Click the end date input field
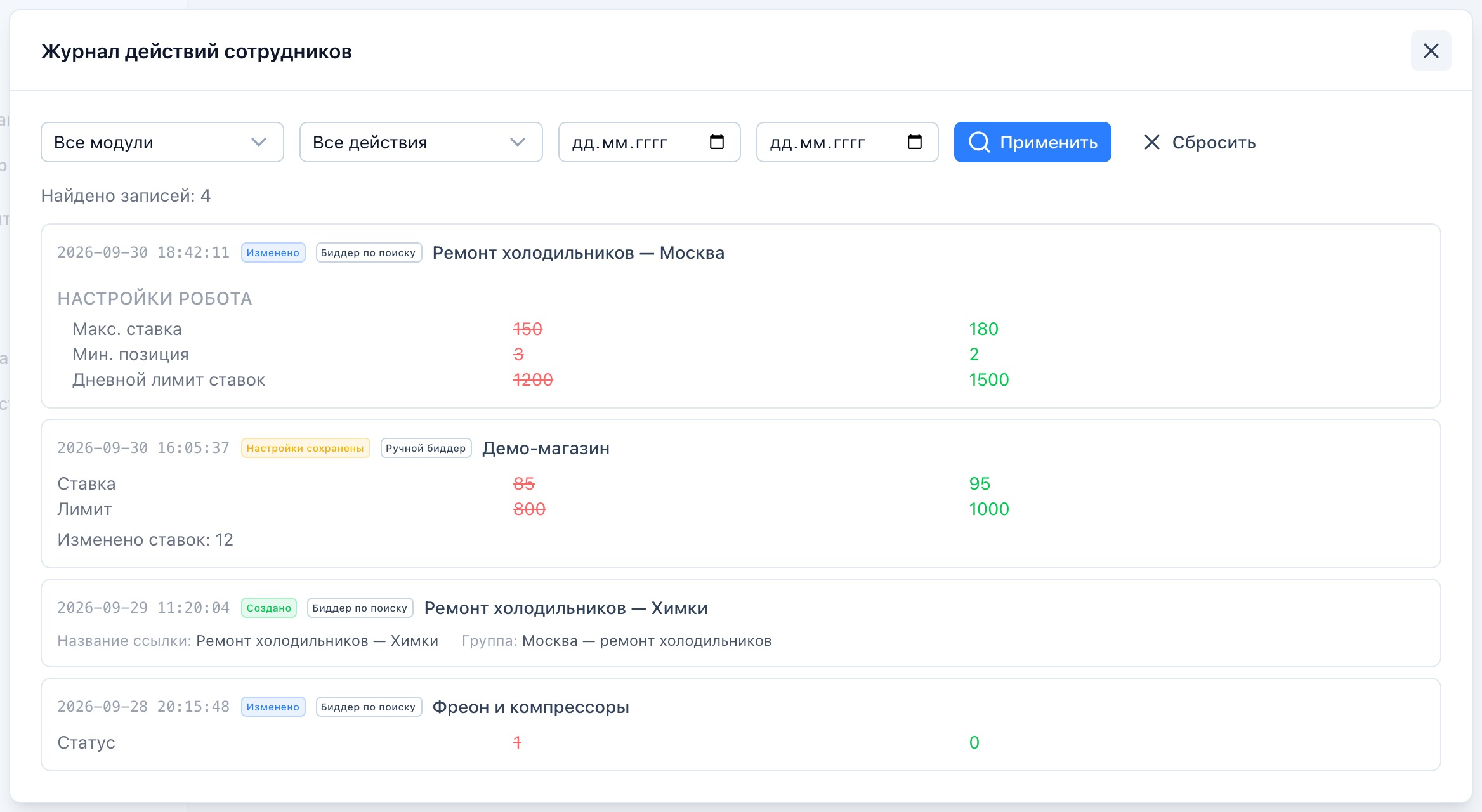This screenshot has height=812, width=1482. (848, 142)
